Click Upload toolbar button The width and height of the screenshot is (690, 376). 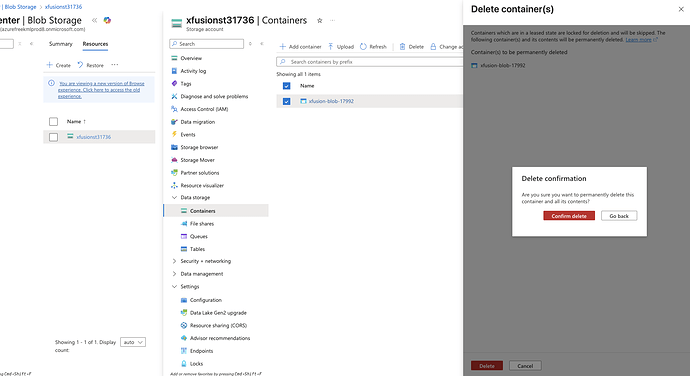[x=341, y=47]
